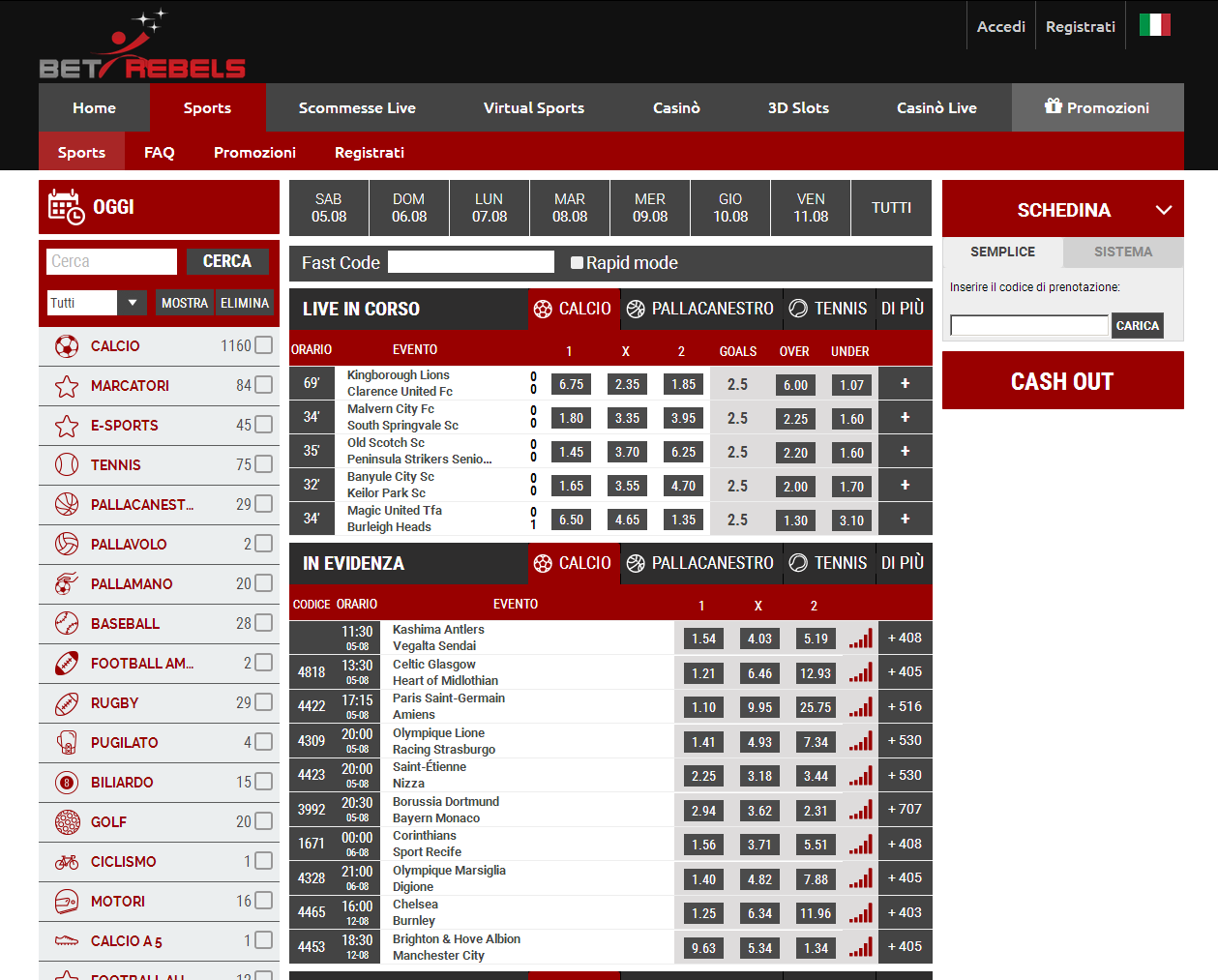
Task: Click the Cash Out button
Action: pos(1063,381)
